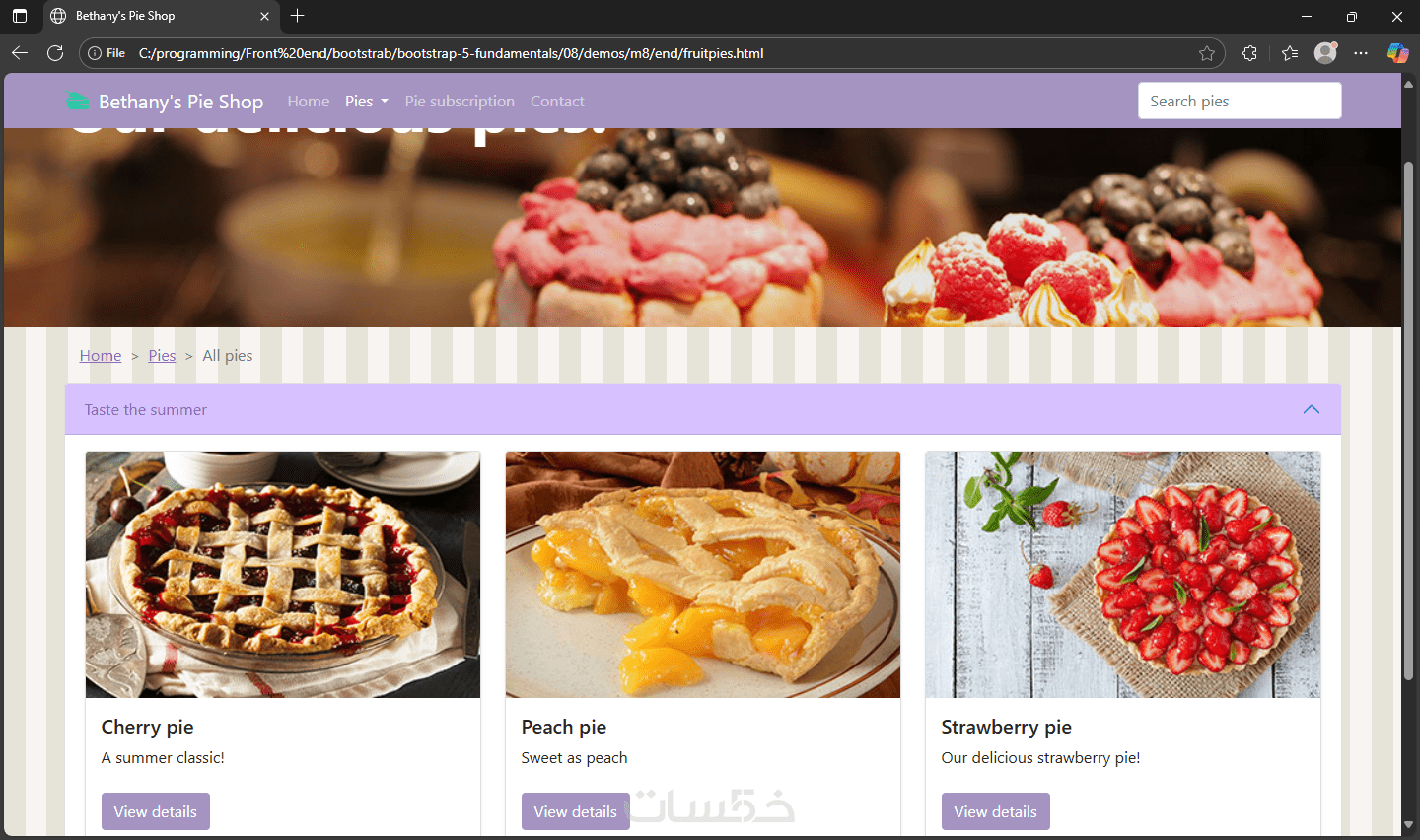The height and width of the screenshot is (840, 1420).
Task: Reload the page with refresh icon
Action: (55, 53)
